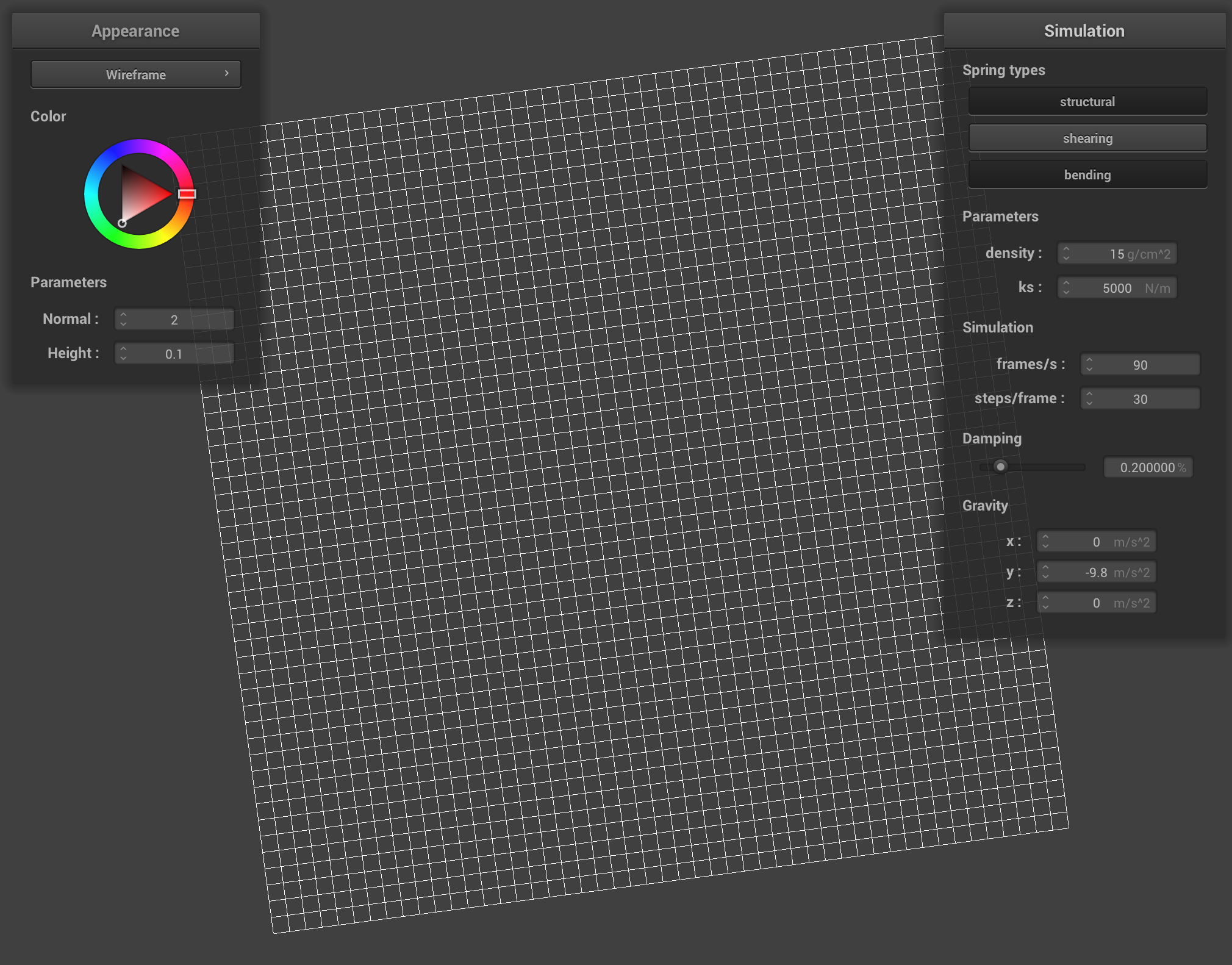Viewport: 1232px width, 965px height.
Task: Click the density value field
Action: click(1117, 253)
